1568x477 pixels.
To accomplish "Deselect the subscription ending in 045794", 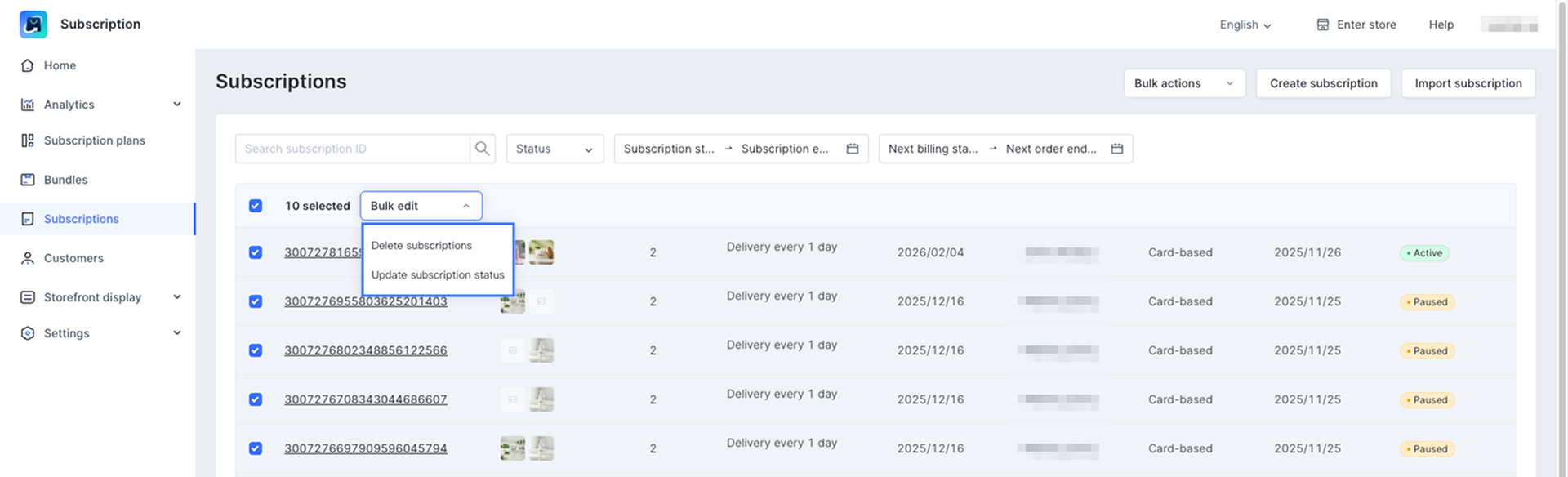I will tap(256, 448).
